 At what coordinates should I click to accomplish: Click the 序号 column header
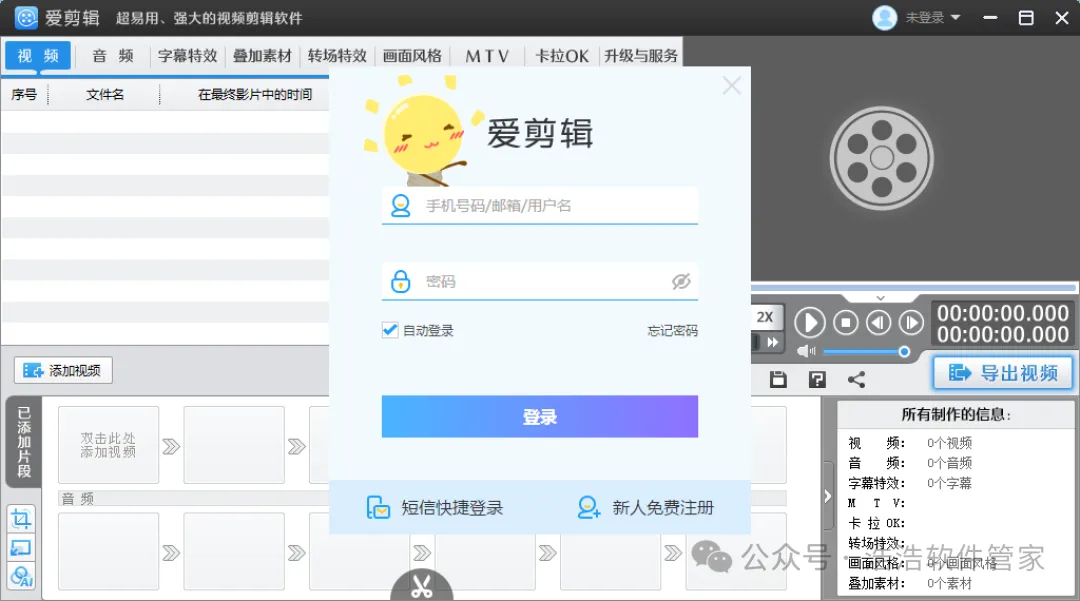tap(24, 94)
